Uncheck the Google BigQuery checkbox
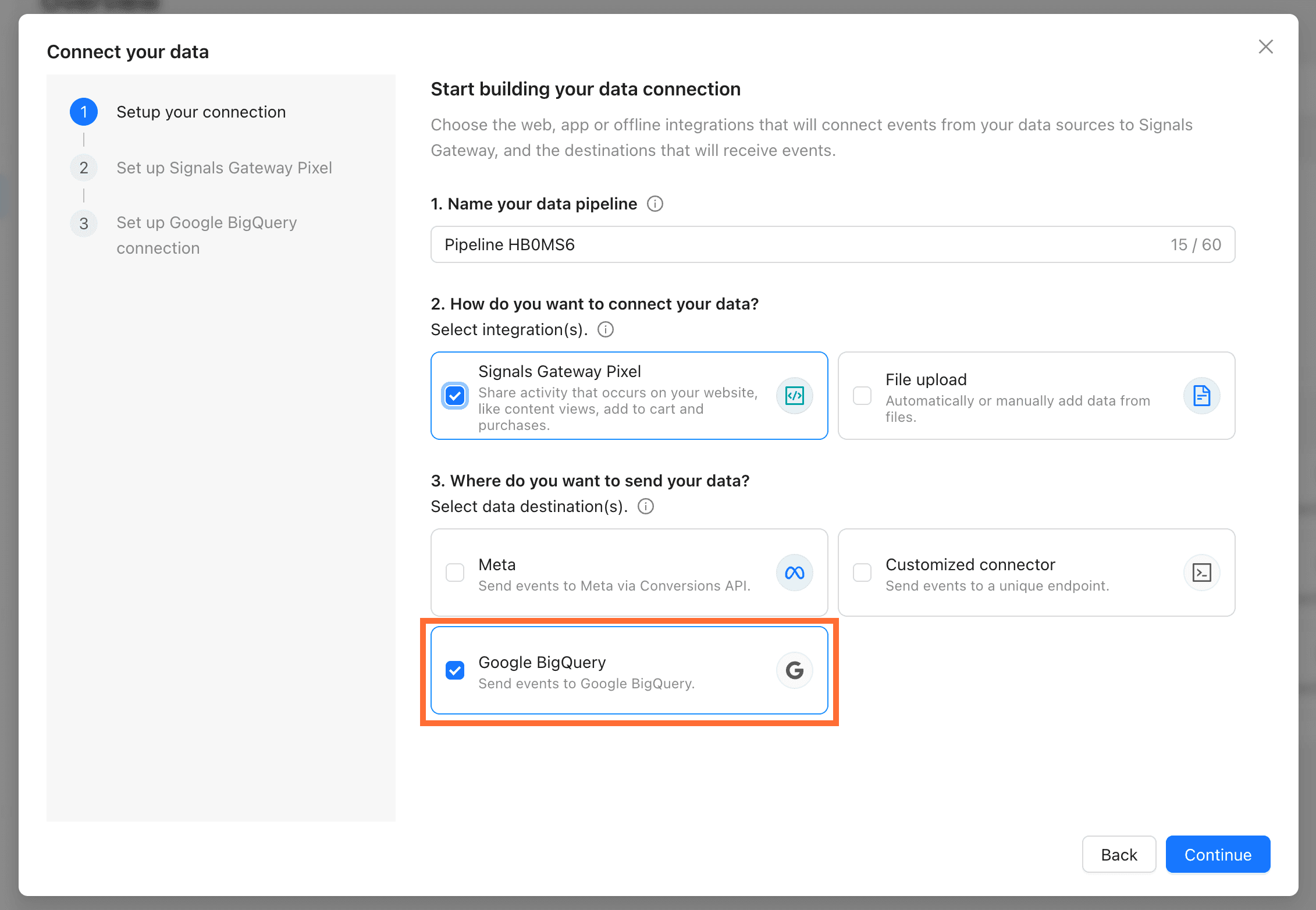Screen dimensions: 1316x910 click(x=455, y=670)
